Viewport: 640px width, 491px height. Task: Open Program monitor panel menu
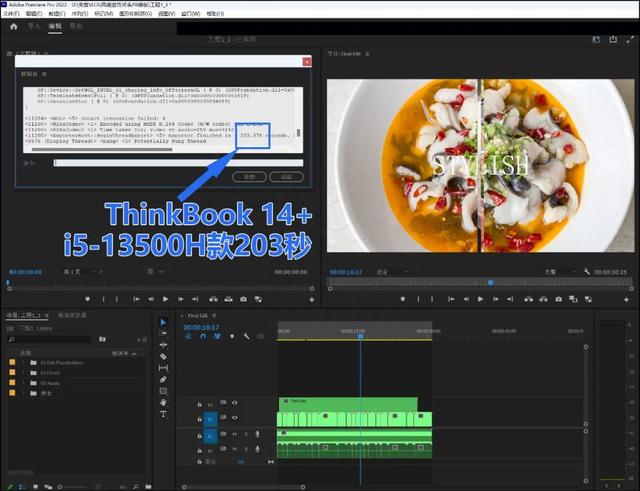tap(367, 53)
